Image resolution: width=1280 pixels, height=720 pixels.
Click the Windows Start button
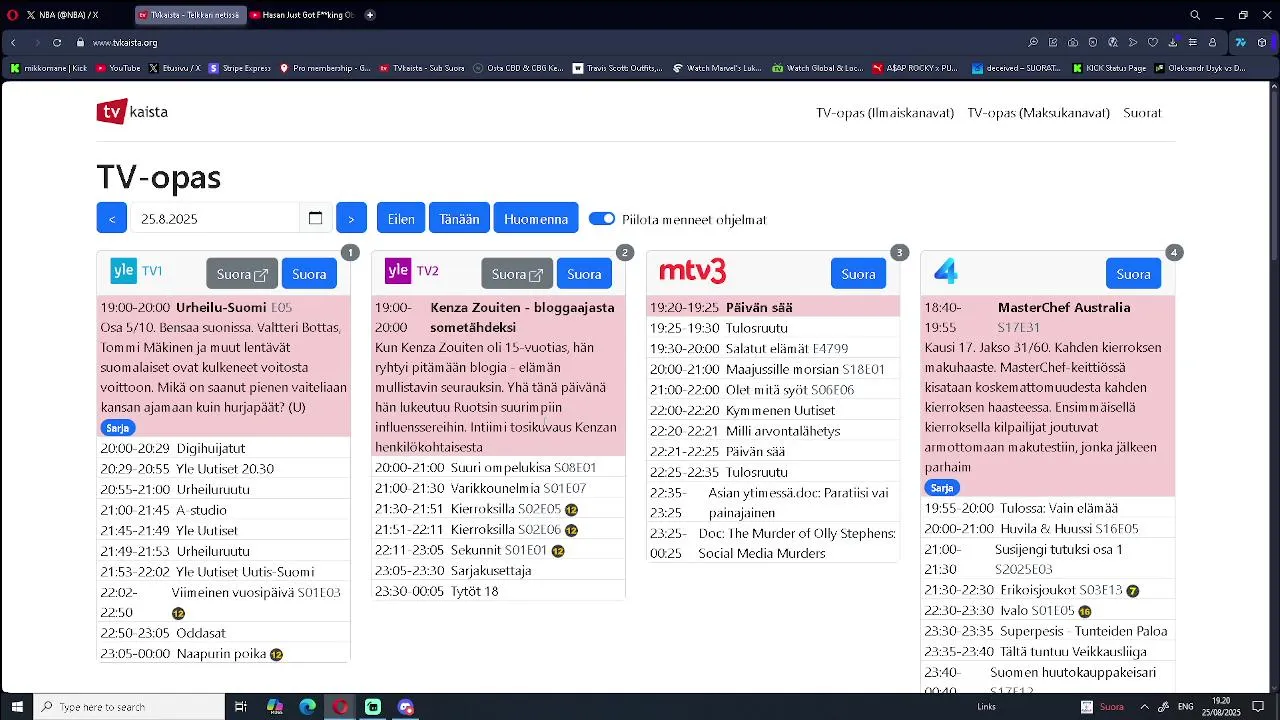tap(17, 707)
